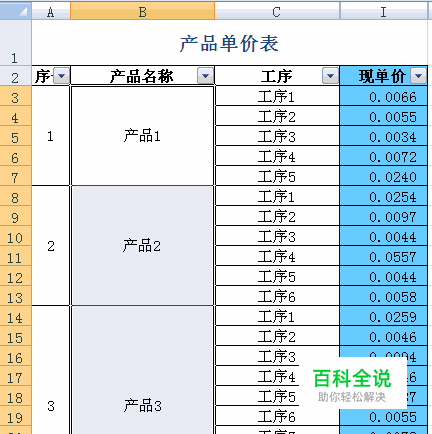
Task: Select the sequence number 3 merged cell
Action: (51, 370)
